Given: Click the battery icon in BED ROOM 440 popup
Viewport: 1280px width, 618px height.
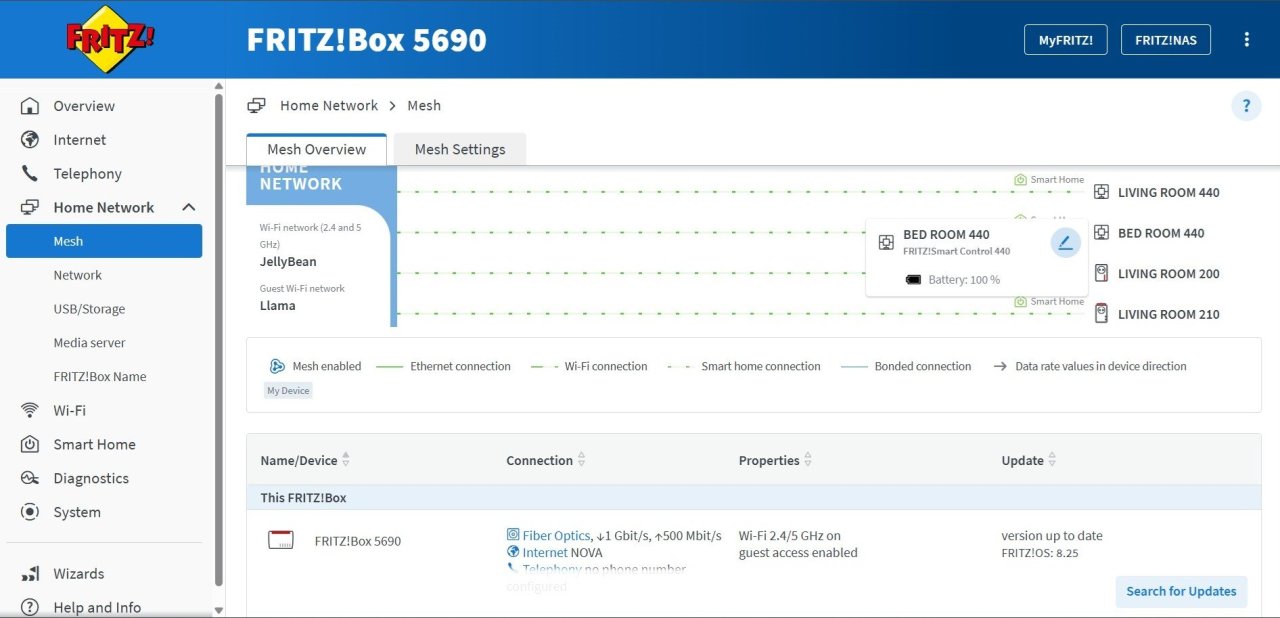Looking at the screenshot, I should 913,280.
